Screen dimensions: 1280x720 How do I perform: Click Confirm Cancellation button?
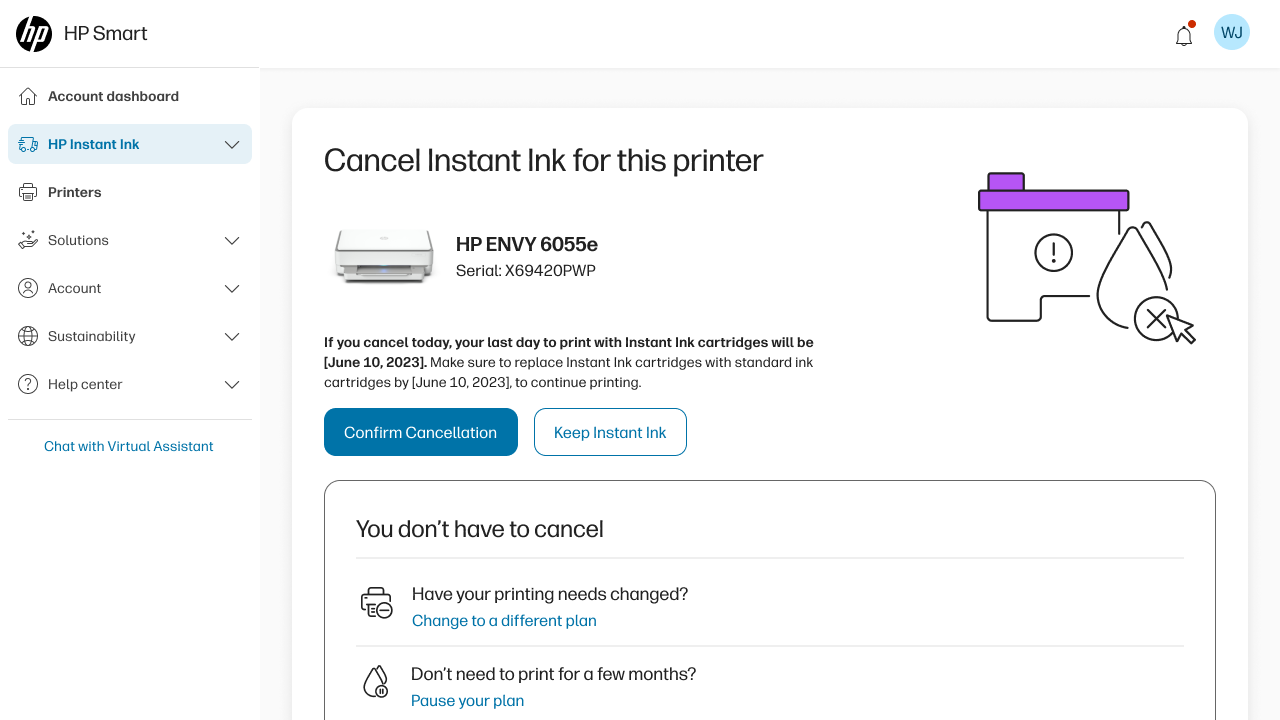[421, 432]
